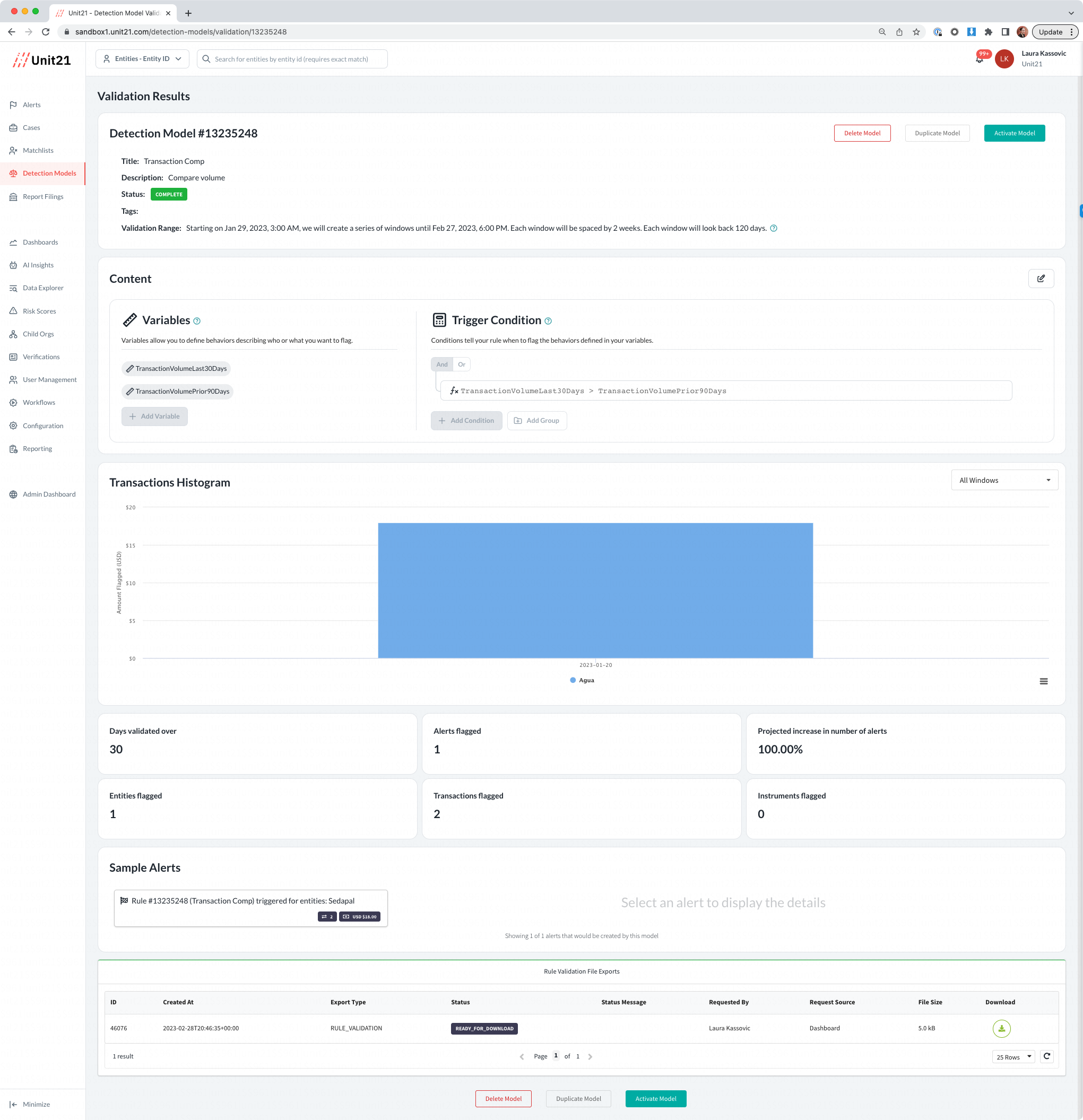Click the top Delete Model button
This screenshot has width=1083, height=1120.
(x=862, y=133)
